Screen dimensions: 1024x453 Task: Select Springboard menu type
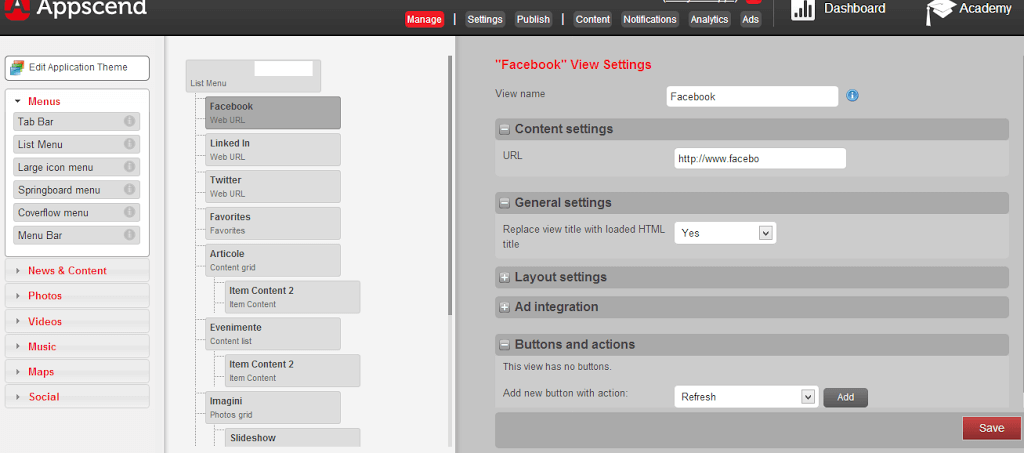tap(76, 190)
